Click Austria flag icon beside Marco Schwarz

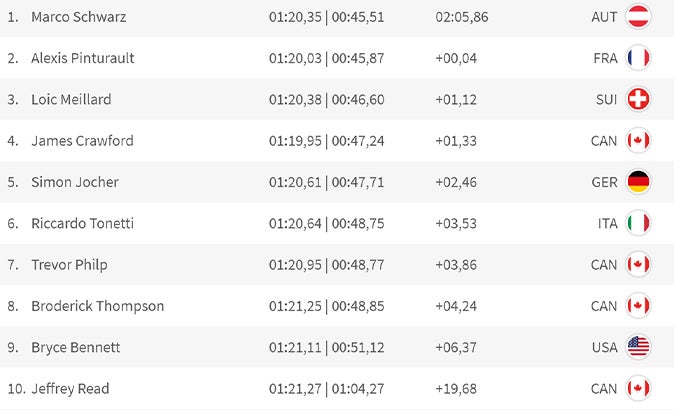point(637,17)
